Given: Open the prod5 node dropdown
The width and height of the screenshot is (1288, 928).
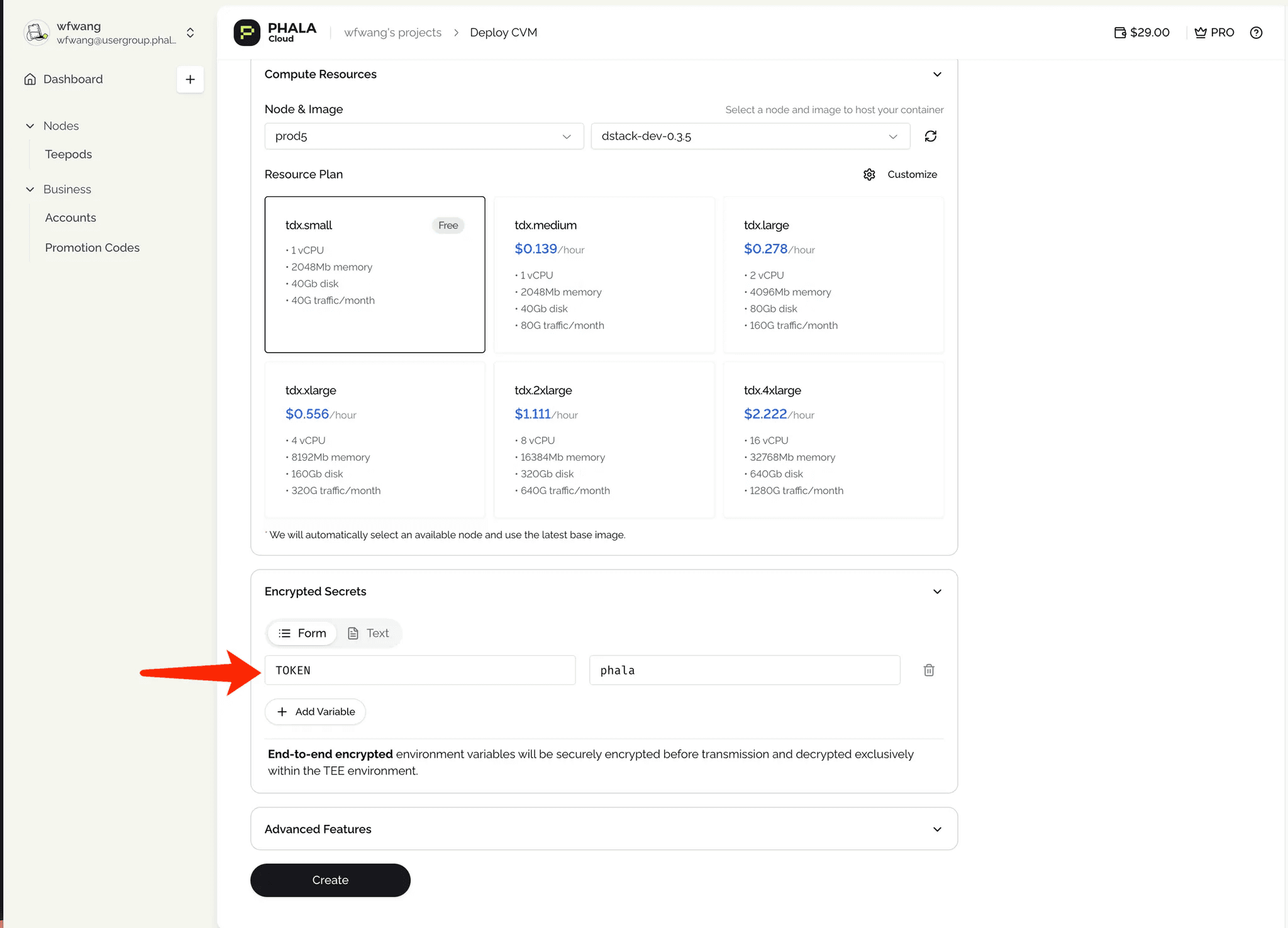Looking at the screenshot, I should (424, 136).
